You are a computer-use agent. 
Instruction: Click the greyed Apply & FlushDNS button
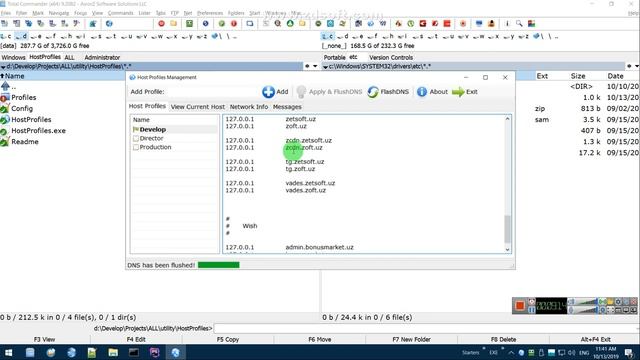[x=329, y=92]
